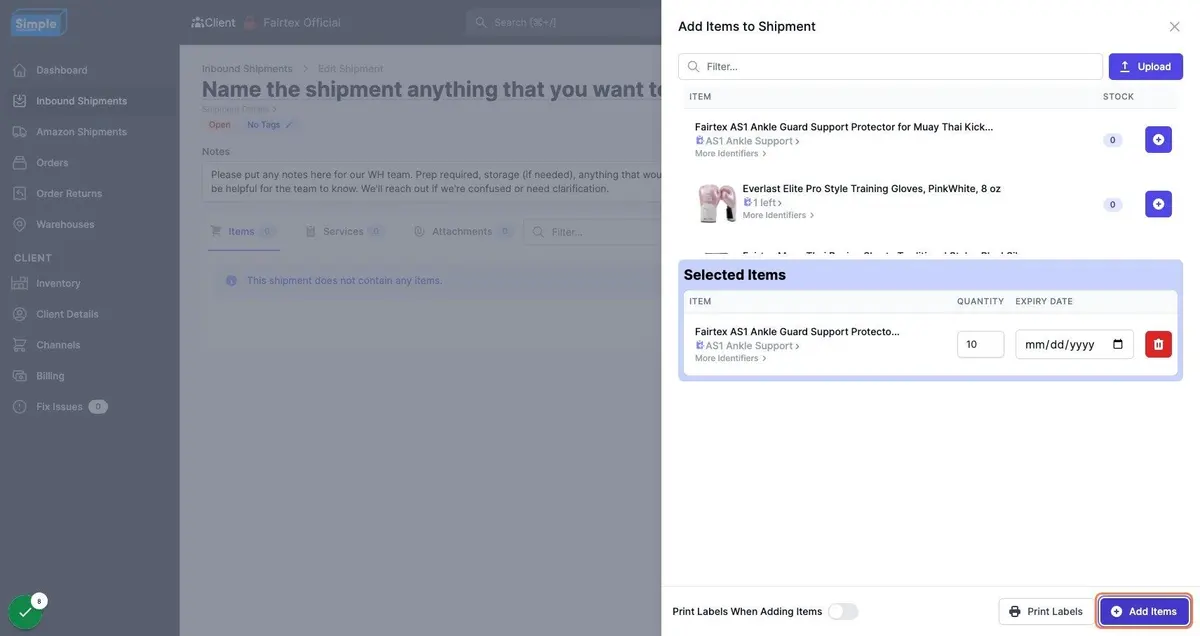Click the shipment Notes text area

tap(432, 182)
